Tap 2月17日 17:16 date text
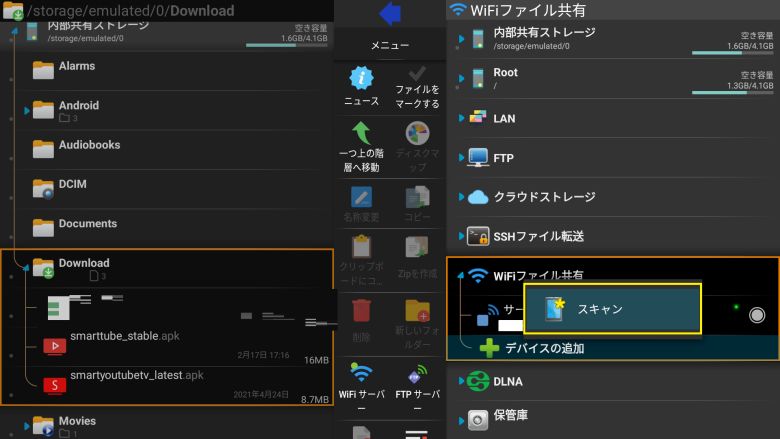 [x=263, y=355]
